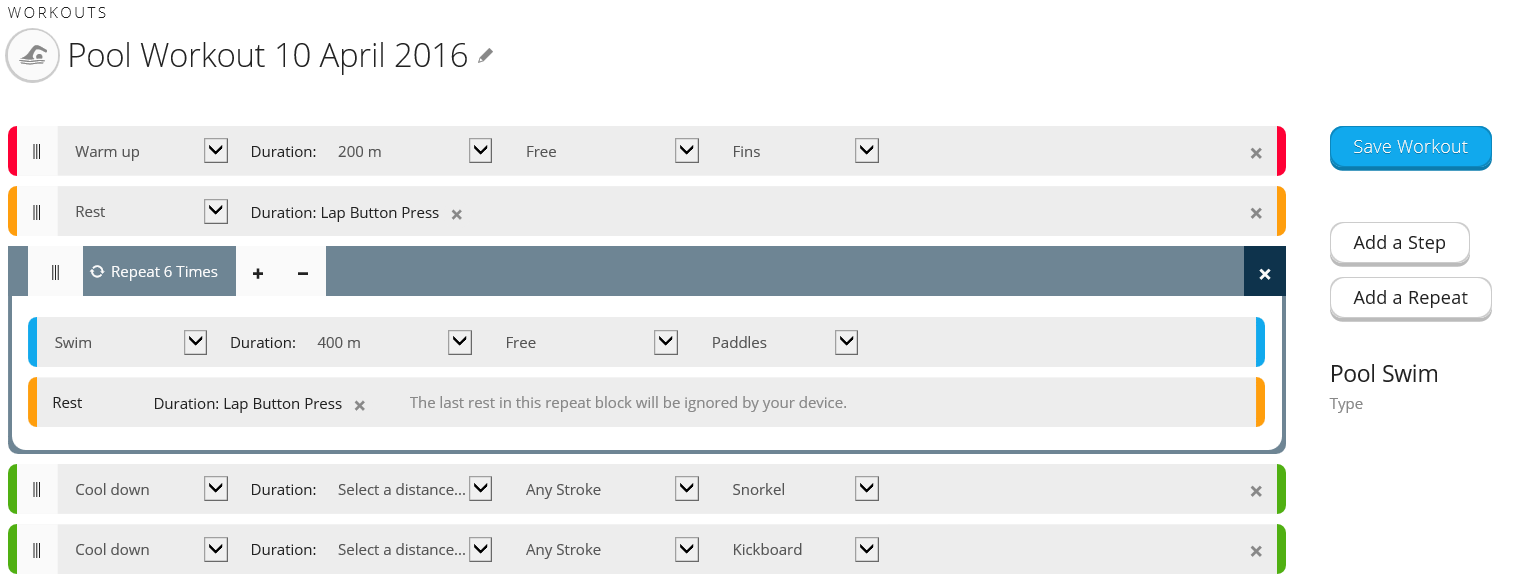The width and height of the screenshot is (1514, 582).
Task: Increase repeat count with the plus button
Action: 258,273
